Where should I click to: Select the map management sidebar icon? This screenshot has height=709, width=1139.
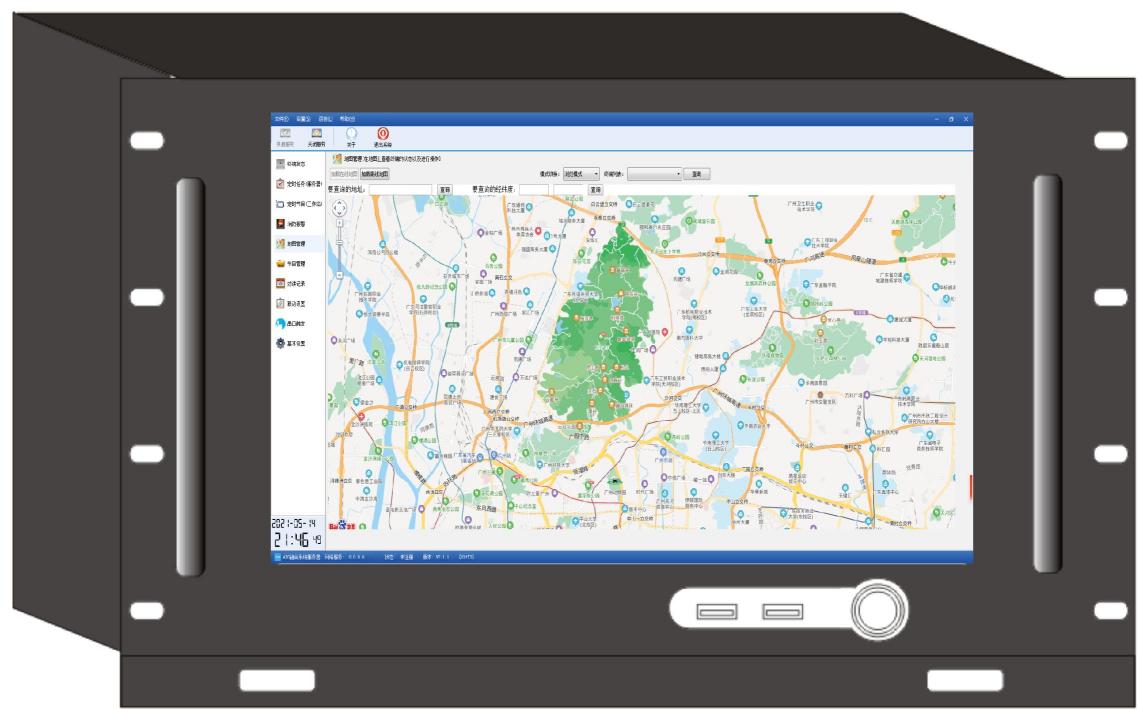pyautogui.click(x=281, y=244)
